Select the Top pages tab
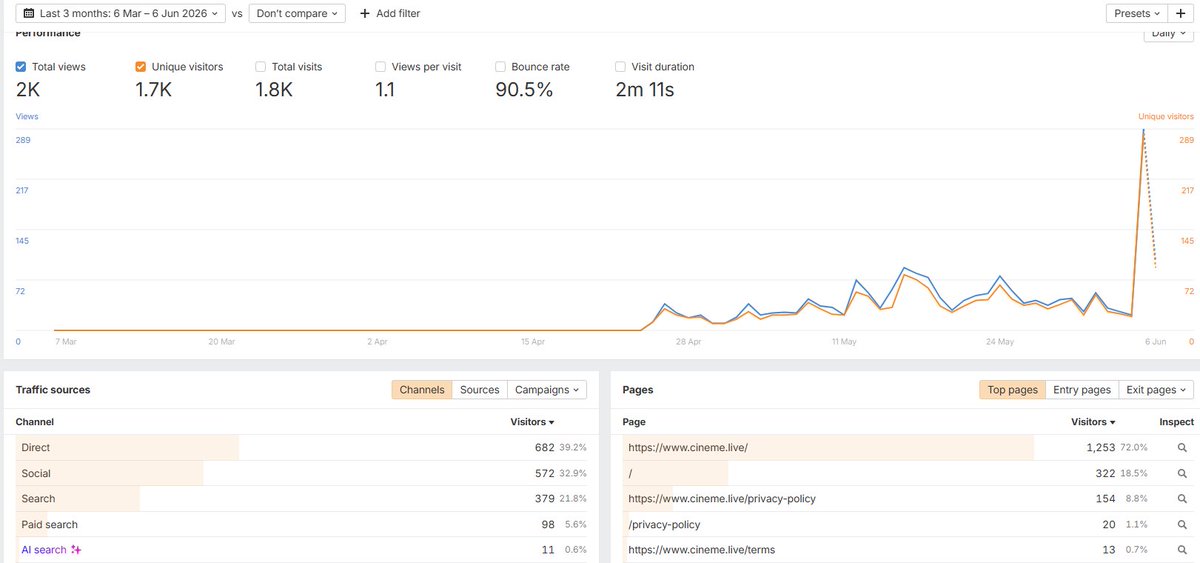 coord(1011,390)
